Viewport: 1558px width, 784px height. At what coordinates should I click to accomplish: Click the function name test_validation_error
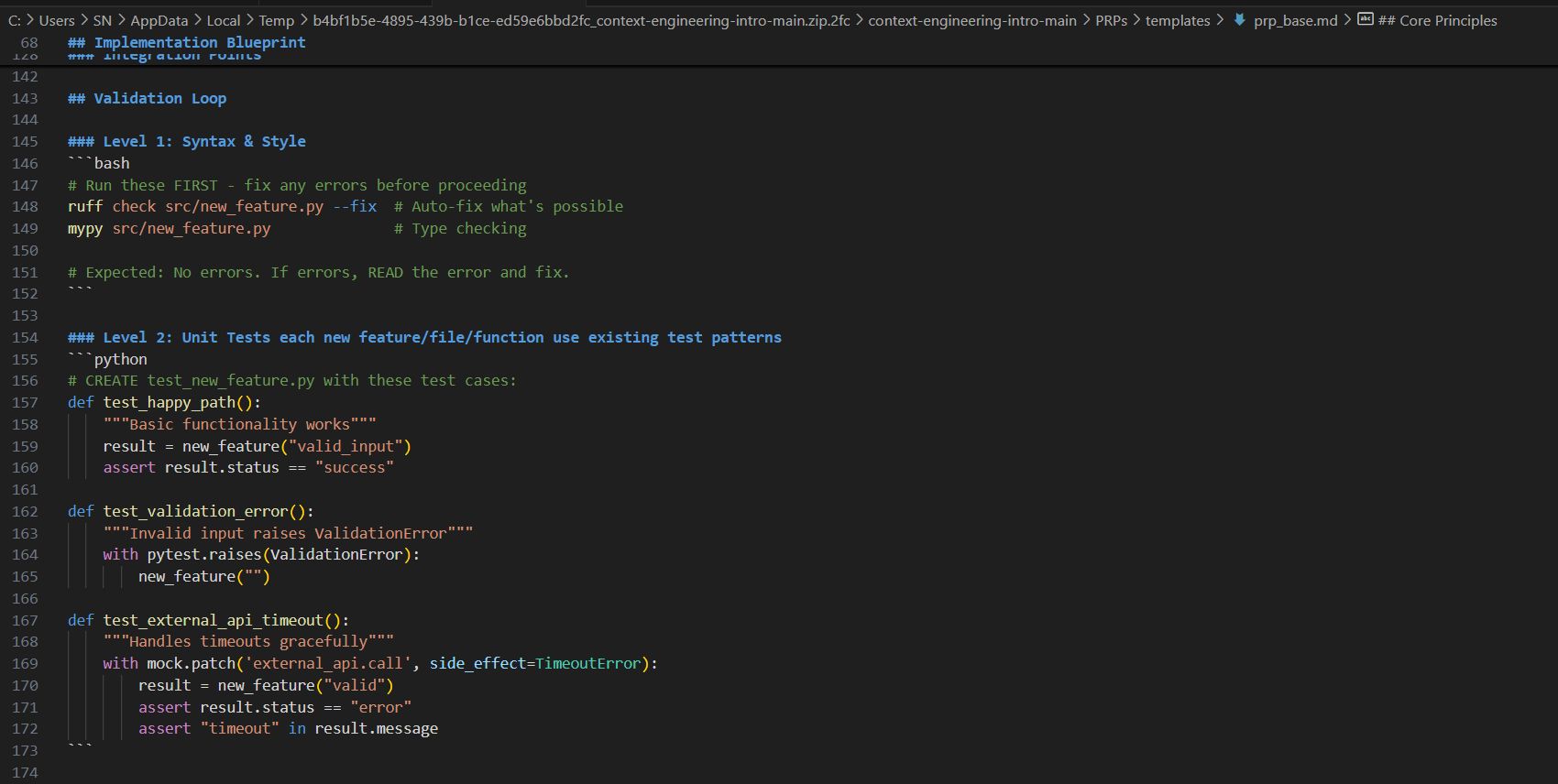196,511
